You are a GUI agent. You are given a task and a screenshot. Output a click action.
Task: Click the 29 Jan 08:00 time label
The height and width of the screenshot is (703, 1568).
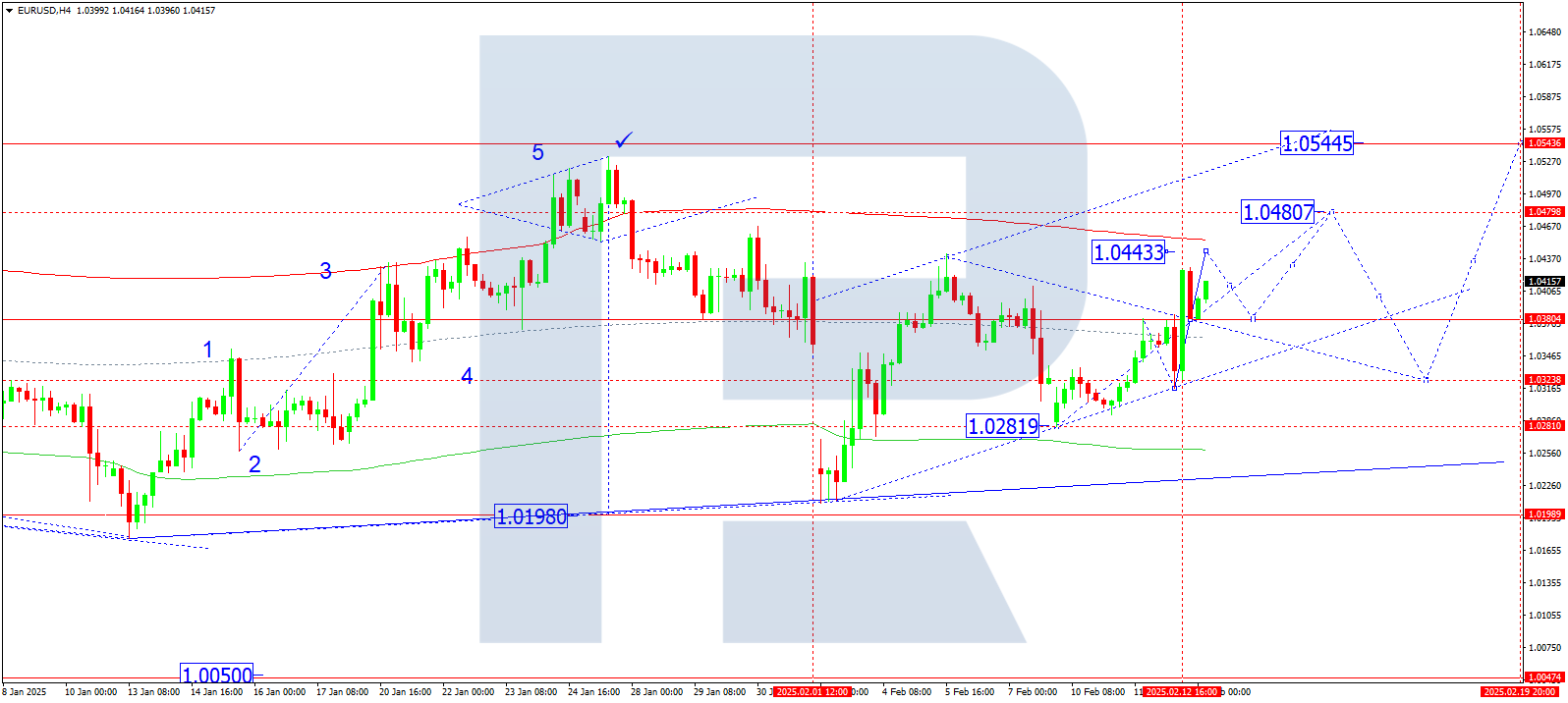click(719, 692)
